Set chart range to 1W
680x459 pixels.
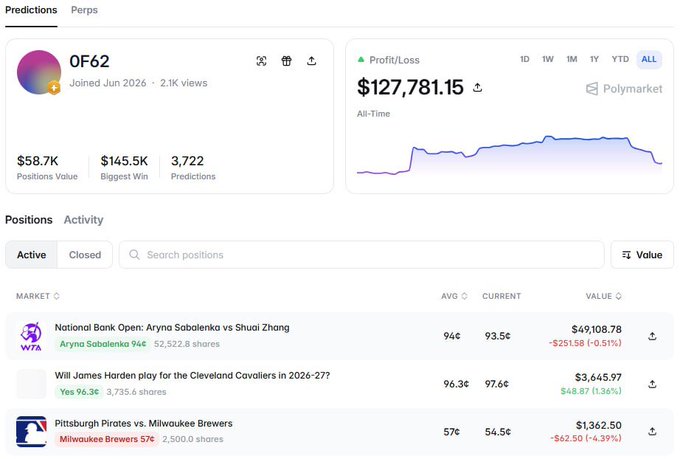tap(548, 59)
